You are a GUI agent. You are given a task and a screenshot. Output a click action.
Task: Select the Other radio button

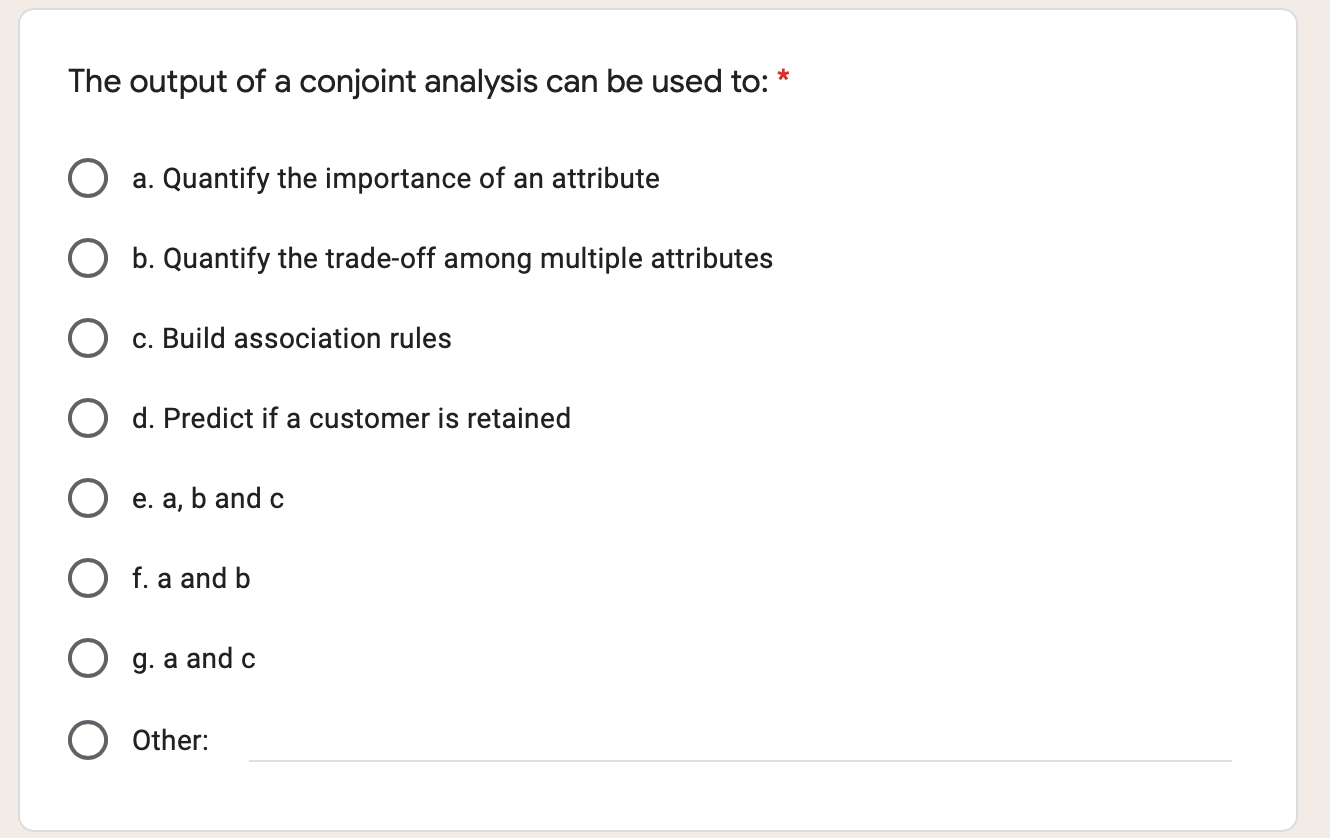(x=88, y=741)
